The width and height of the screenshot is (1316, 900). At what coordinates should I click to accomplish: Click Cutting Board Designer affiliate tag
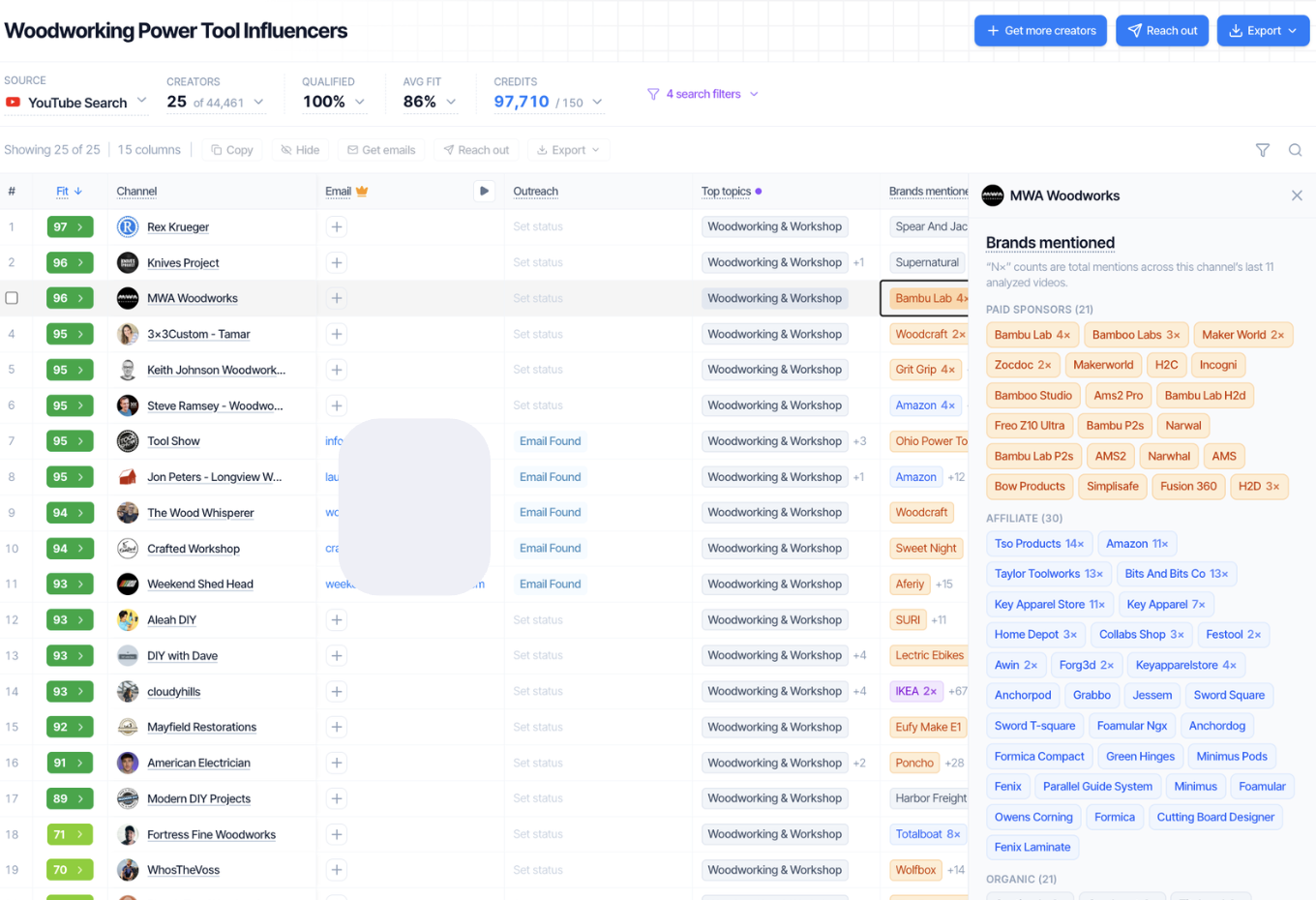(1215, 817)
